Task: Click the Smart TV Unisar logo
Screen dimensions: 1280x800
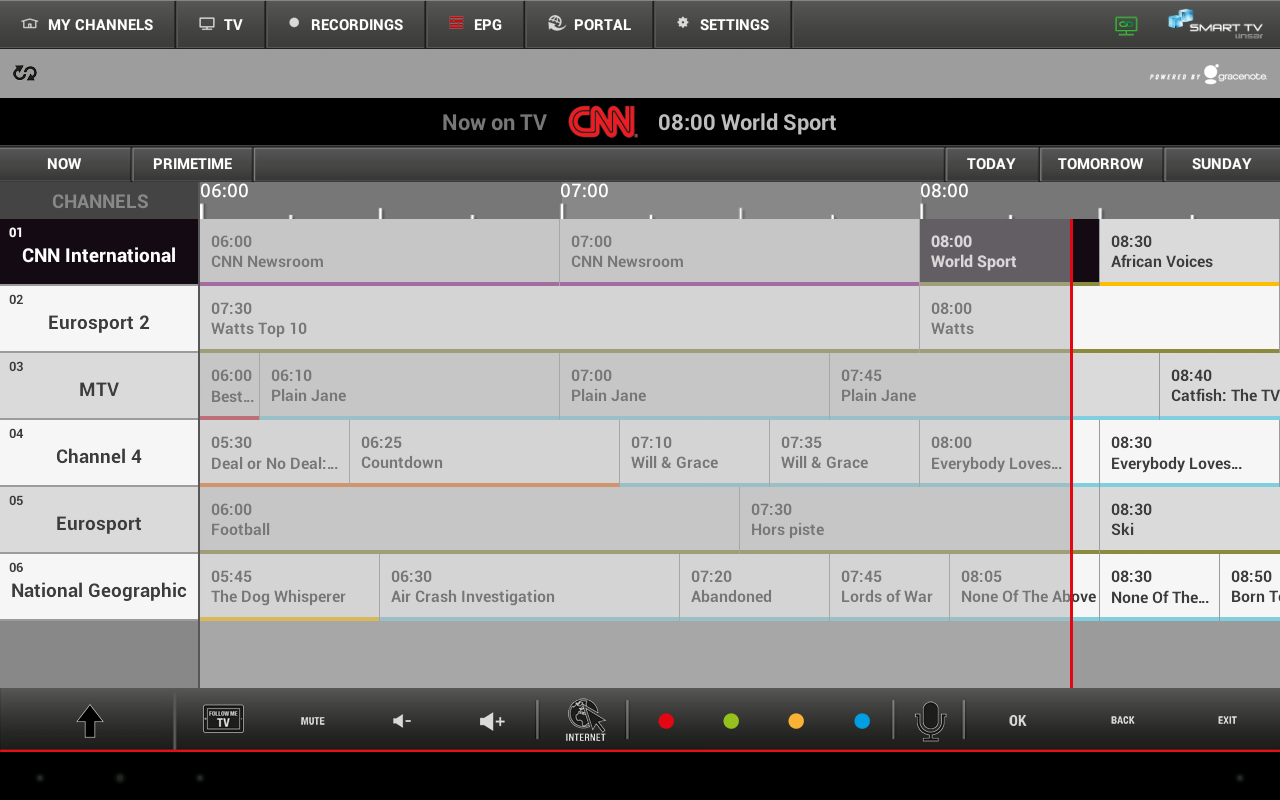Action: coord(1215,24)
